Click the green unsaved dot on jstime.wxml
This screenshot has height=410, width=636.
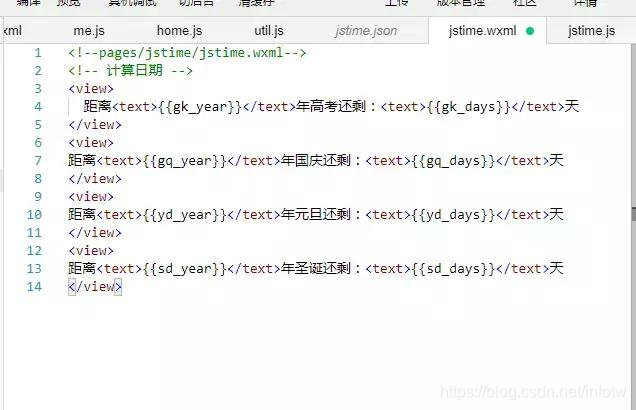pos(530,31)
